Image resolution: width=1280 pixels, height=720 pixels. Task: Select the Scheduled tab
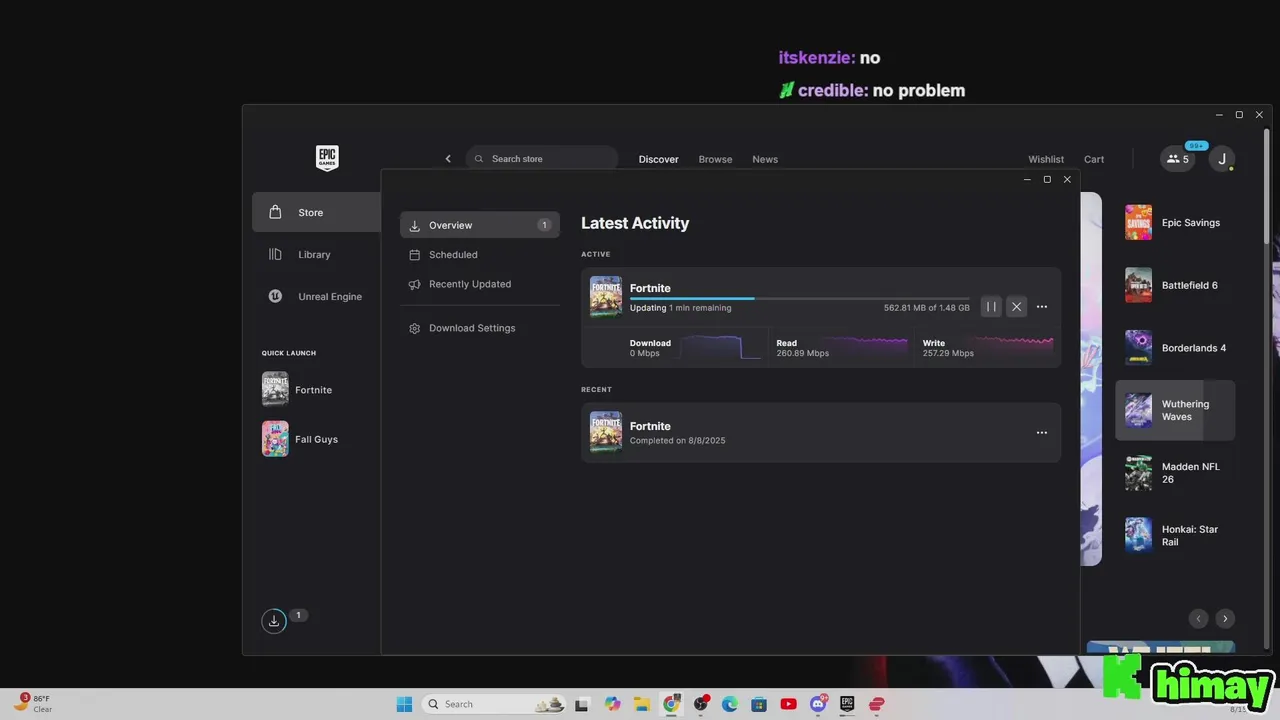pyautogui.click(x=480, y=254)
